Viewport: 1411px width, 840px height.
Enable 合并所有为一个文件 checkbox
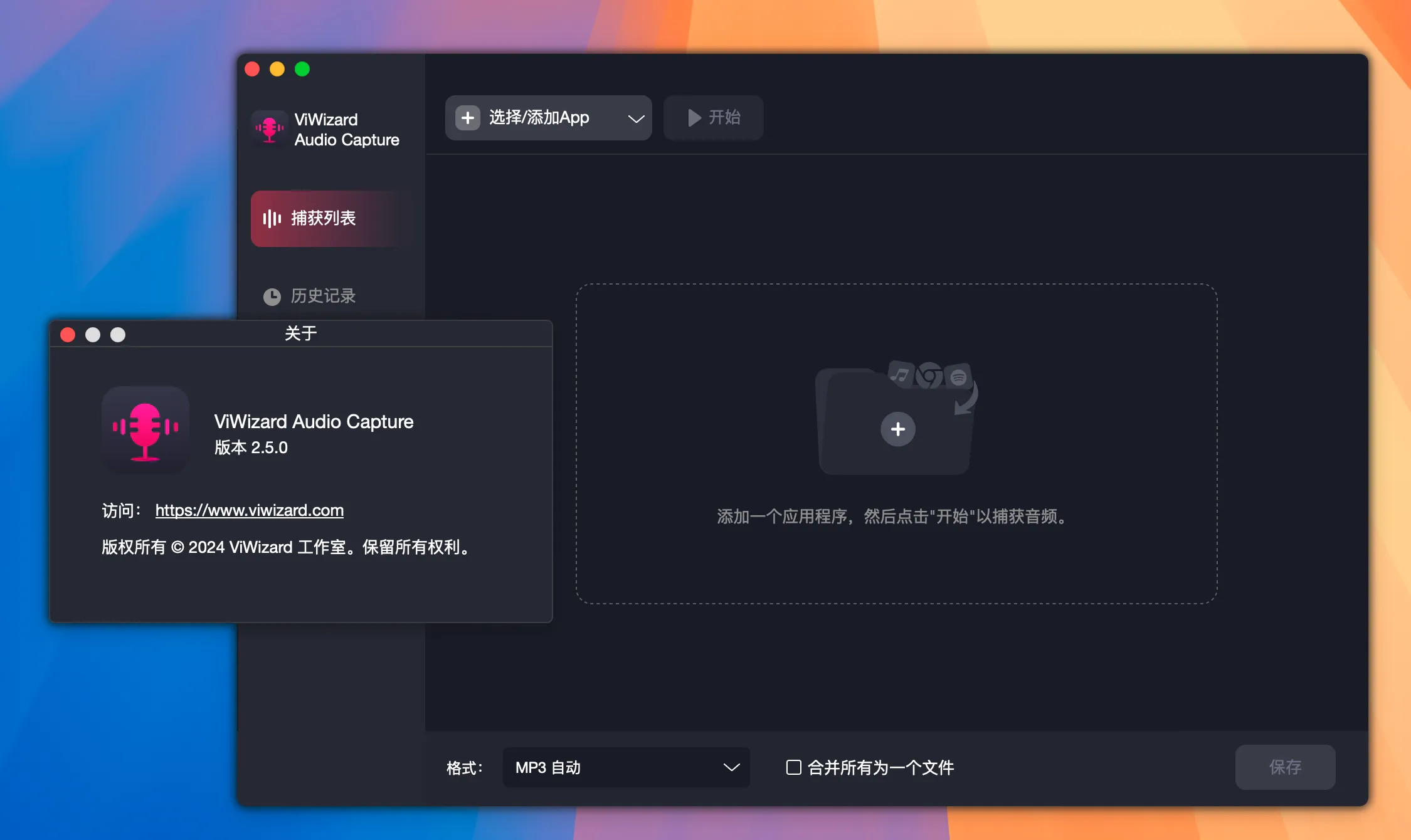pos(794,767)
